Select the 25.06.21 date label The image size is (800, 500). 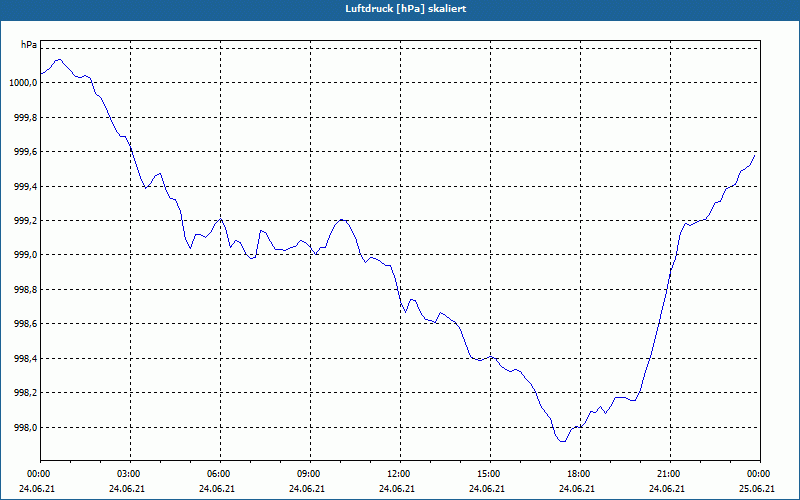pos(757,489)
